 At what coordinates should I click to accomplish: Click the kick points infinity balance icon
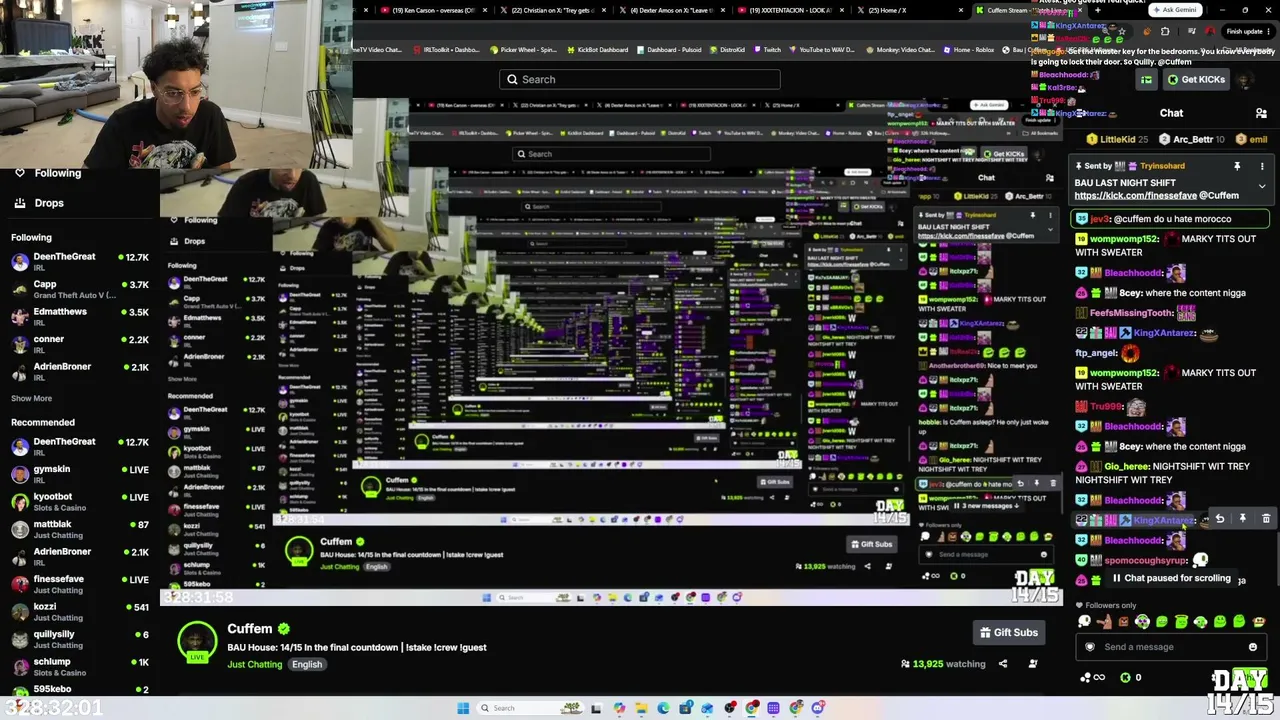[x=1093, y=677]
